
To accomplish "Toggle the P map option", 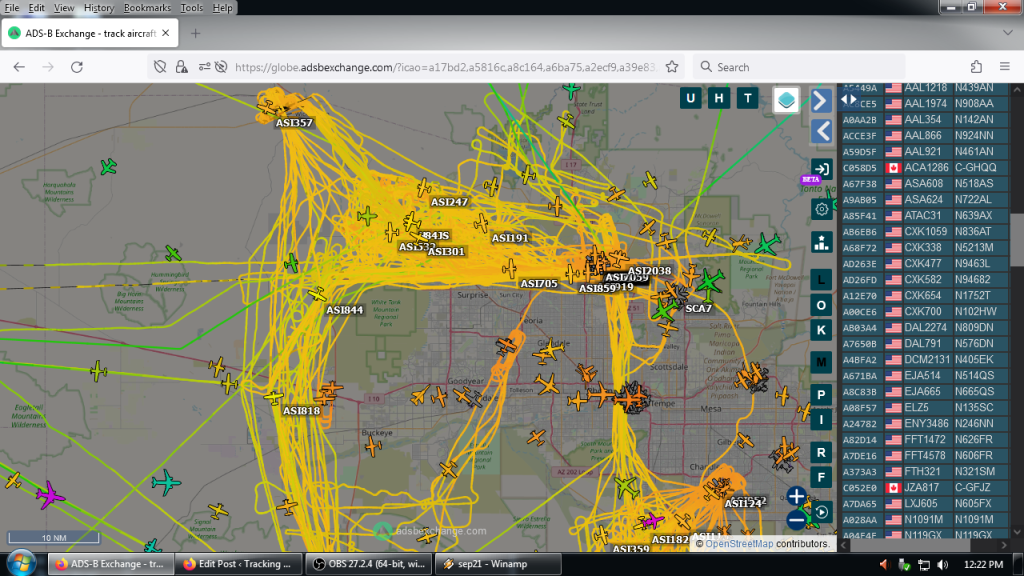I will 822,394.
